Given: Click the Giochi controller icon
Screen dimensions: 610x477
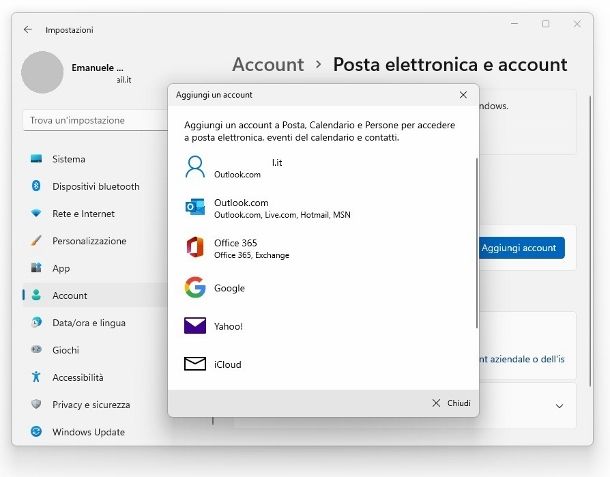Looking at the screenshot, I should click(36, 349).
